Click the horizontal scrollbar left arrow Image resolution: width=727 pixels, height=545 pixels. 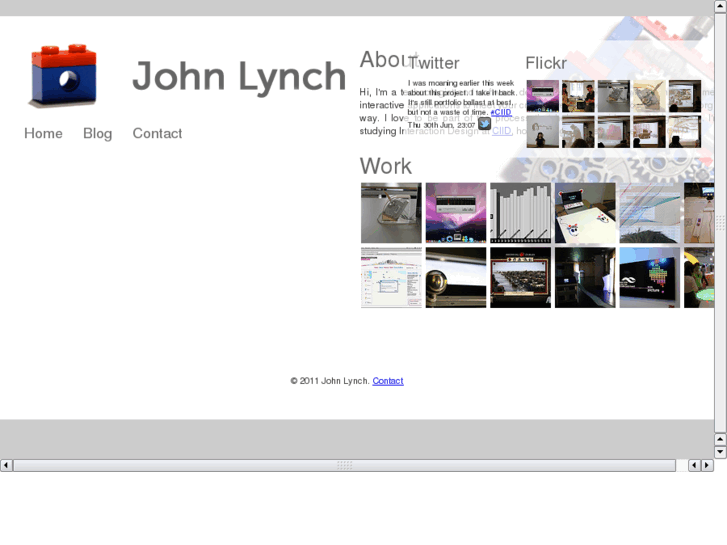point(6,465)
